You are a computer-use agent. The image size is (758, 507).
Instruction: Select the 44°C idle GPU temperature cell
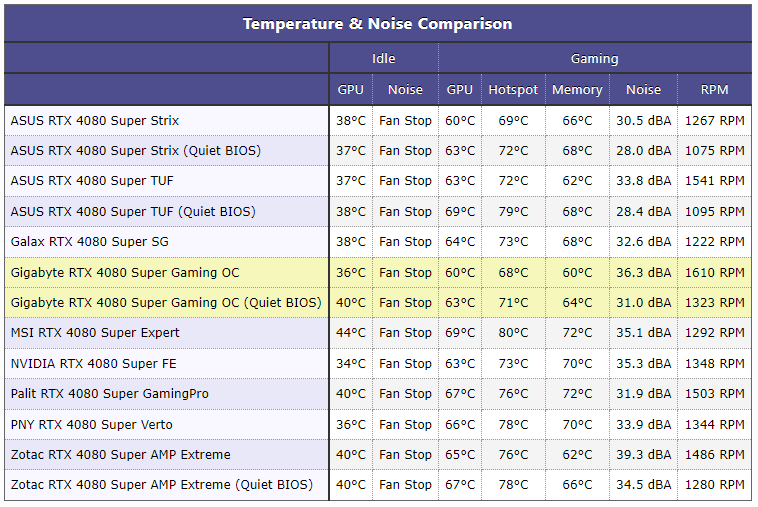coord(351,333)
